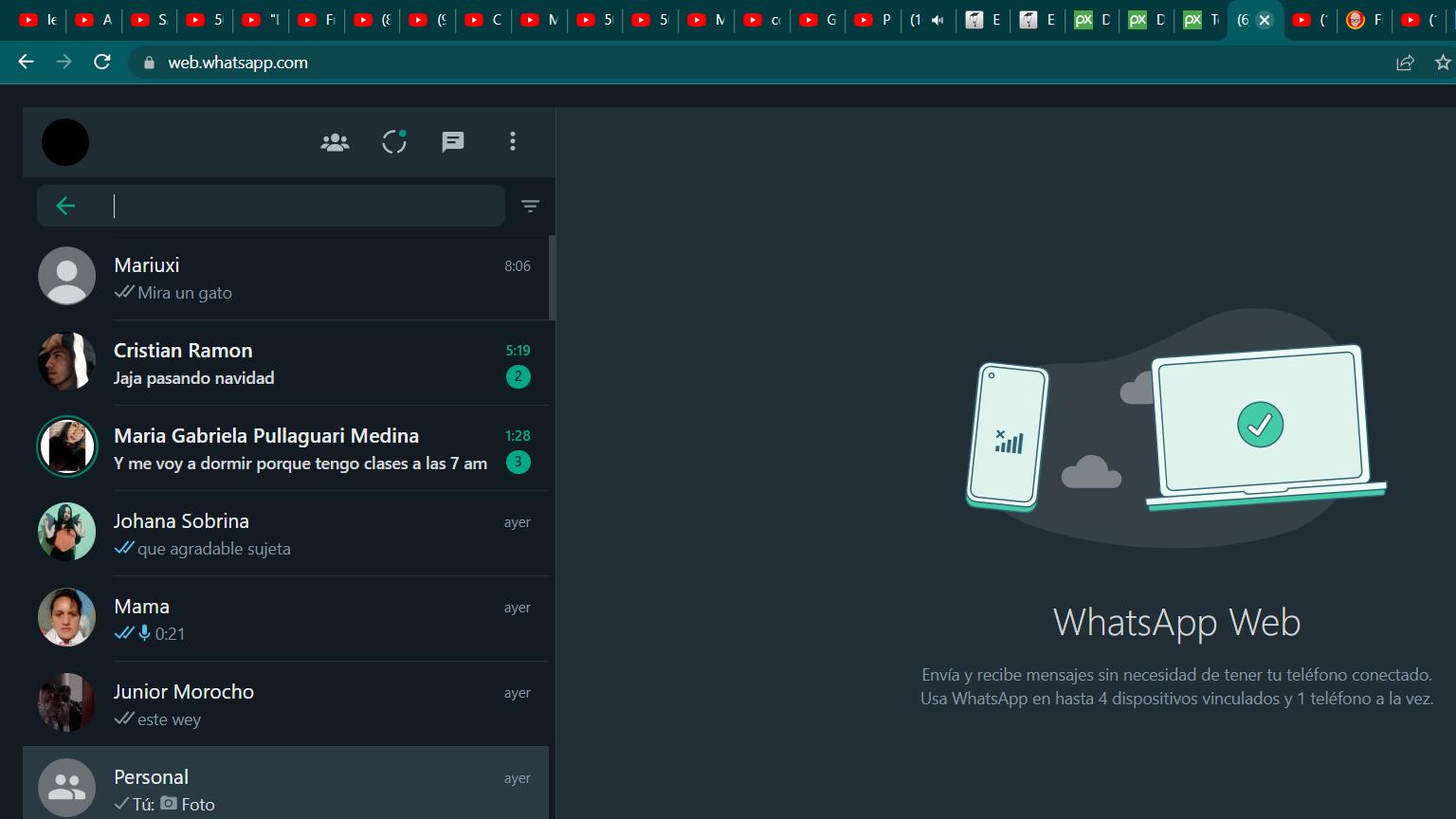The height and width of the screenshot is (819, 1456).
Task: Open the chat with Mariuxi
Action: [284, 278]
